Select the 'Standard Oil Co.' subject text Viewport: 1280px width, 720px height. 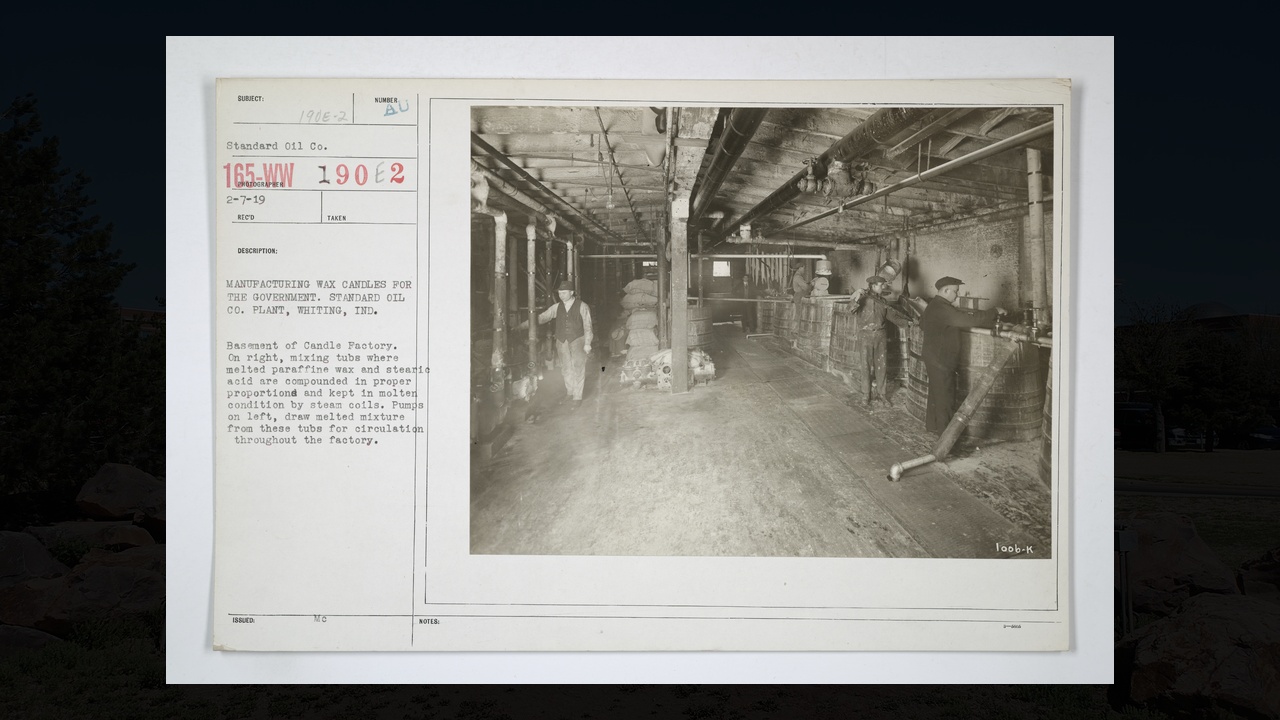click(x=277, y=146)
